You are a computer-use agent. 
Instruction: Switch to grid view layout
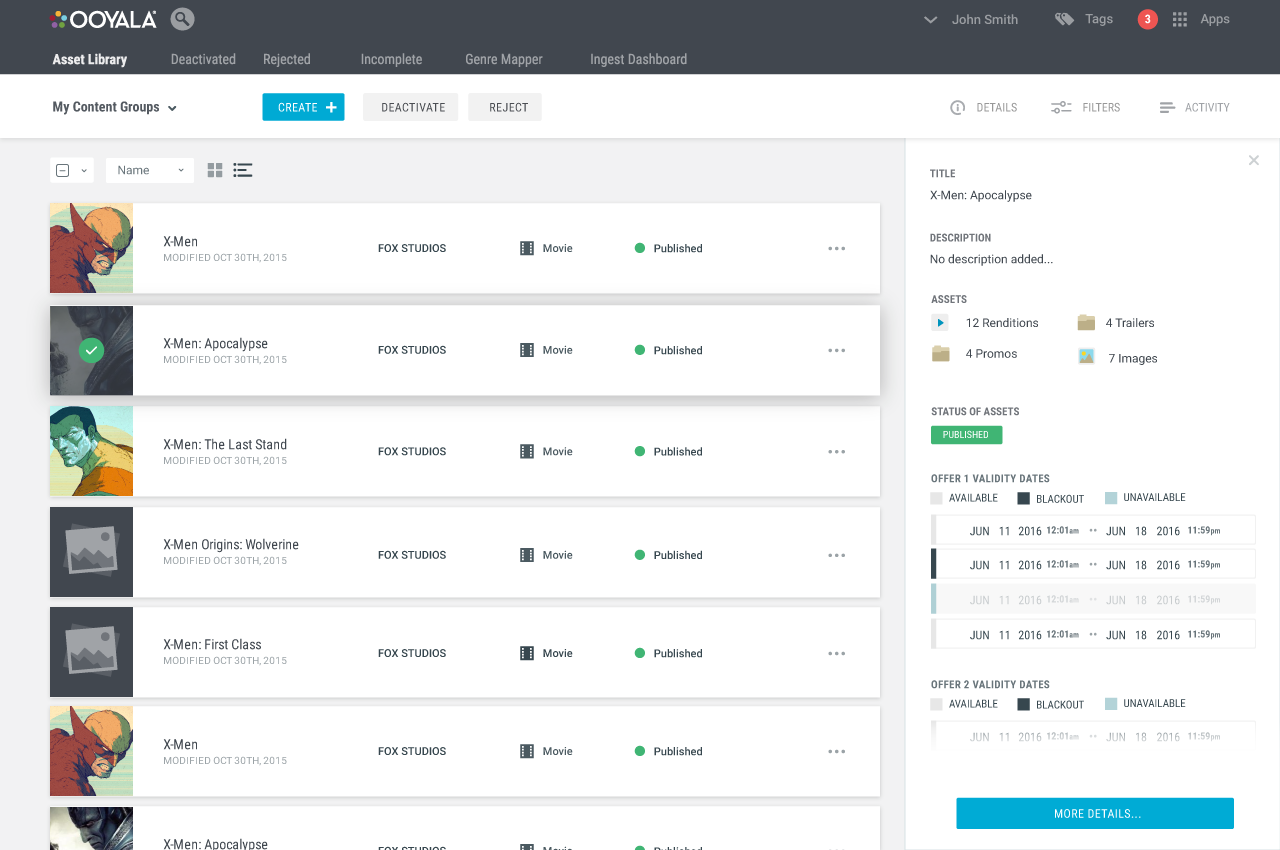(x=215, y=170)
